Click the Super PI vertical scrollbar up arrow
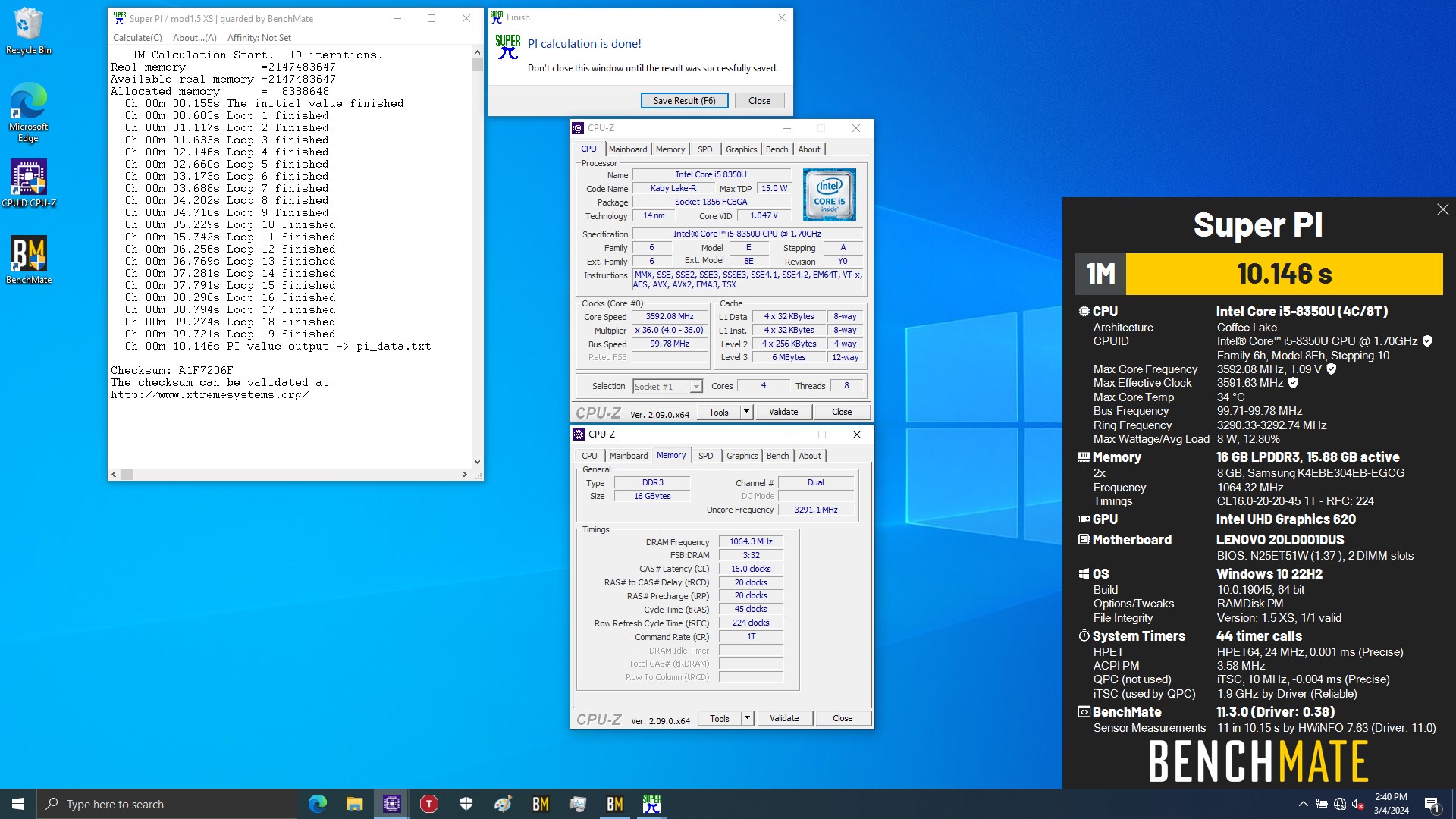1456x819 pixels. (x=477, y=52)
